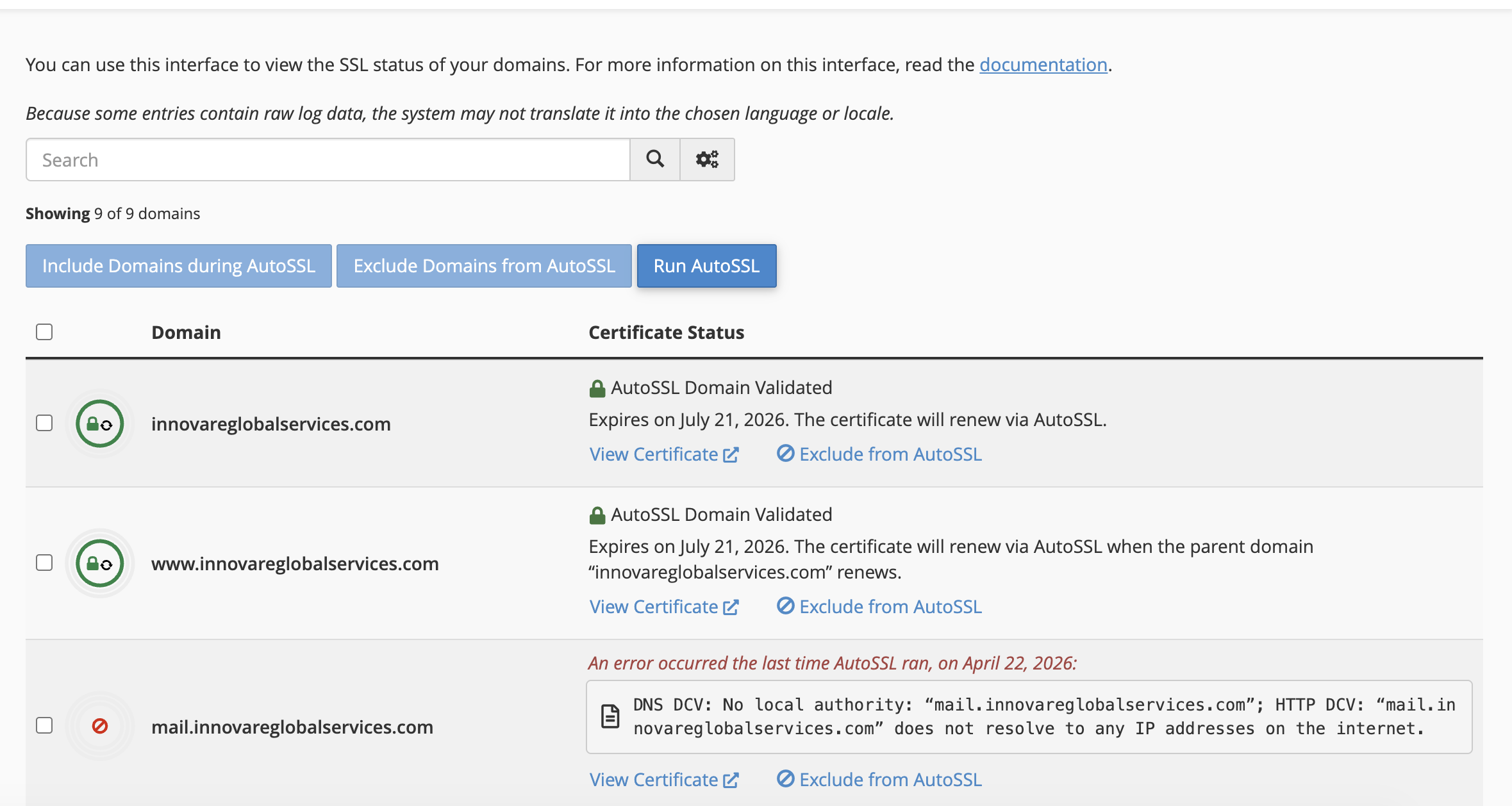Open the documentation link
Screen dimensions: 1512x806
[x=1043, y=65]
